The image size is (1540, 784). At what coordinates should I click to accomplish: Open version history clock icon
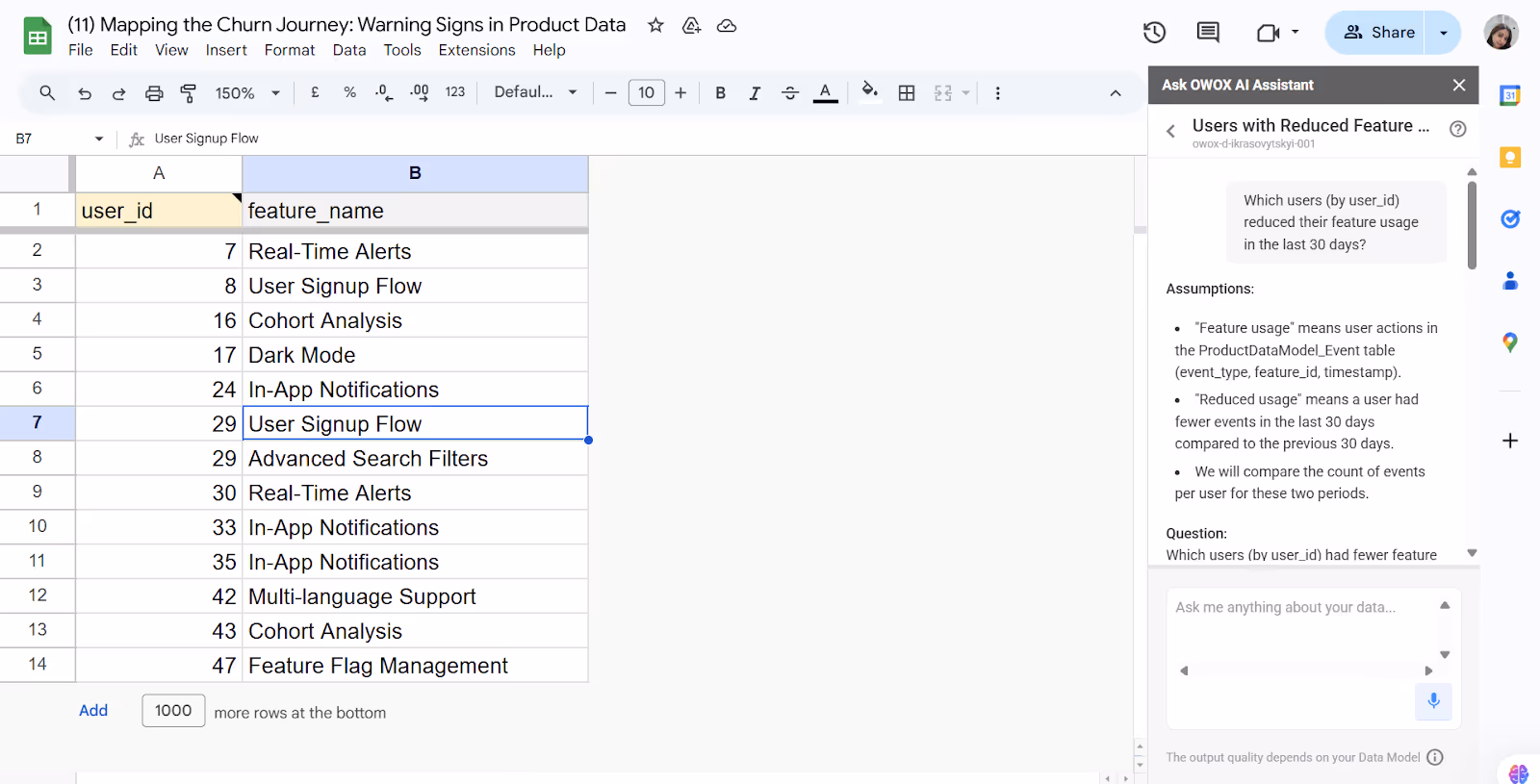click(x=1154, y=33)
